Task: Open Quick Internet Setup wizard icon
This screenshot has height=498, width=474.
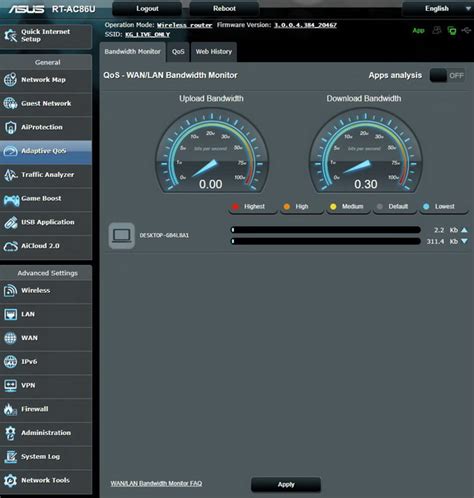Action: coord(10,35)
